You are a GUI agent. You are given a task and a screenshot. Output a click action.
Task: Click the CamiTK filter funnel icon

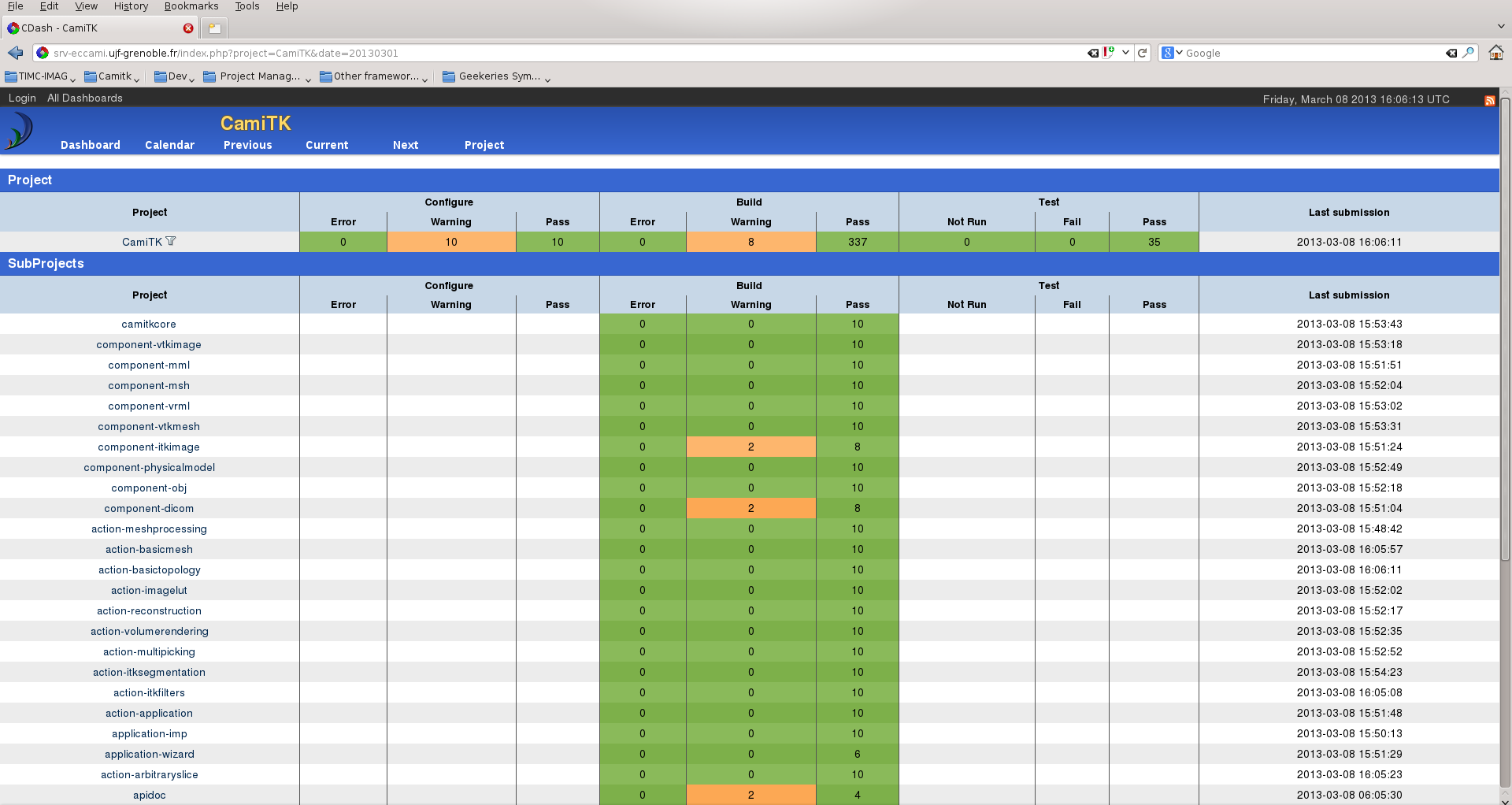171,241
